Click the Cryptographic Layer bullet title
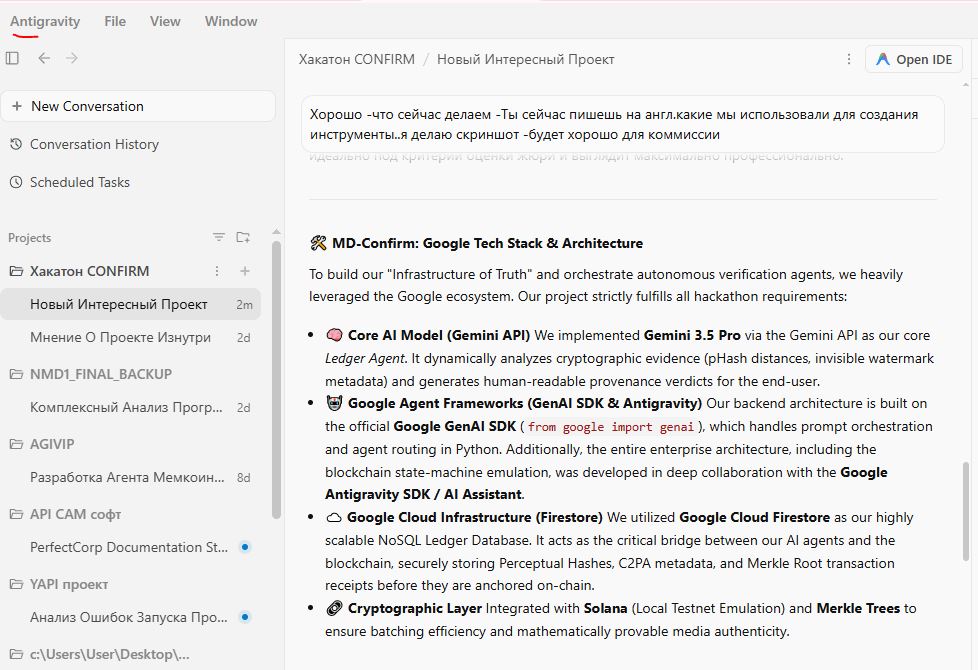This screenshot has height=670, width=978. click(x=415, y=608)
